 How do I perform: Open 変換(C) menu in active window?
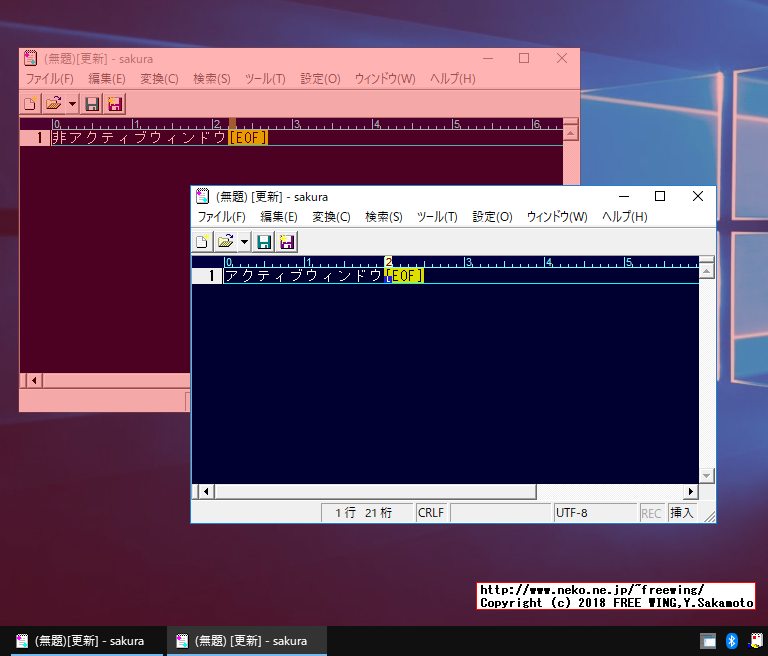(331, 217)
